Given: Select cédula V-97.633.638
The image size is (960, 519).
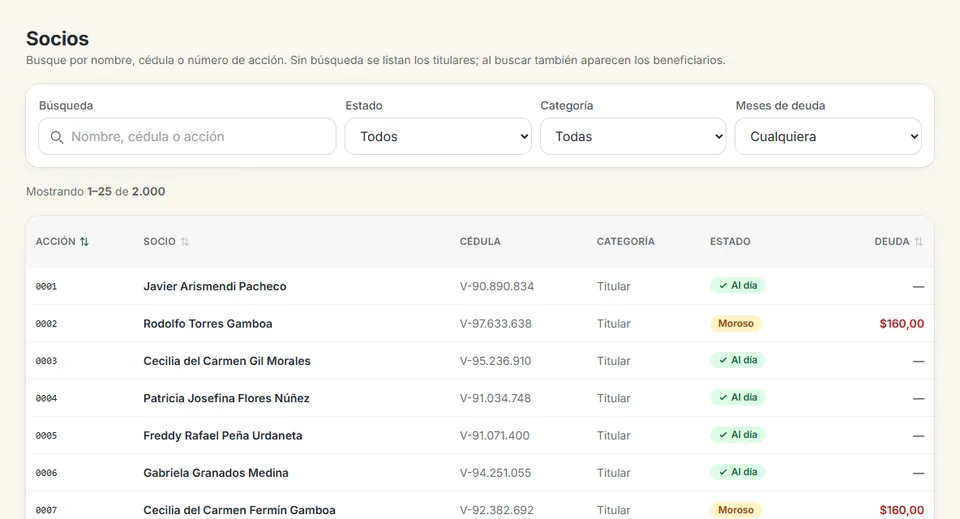Looking at the screenshot, I should click(x=495, y=324).
